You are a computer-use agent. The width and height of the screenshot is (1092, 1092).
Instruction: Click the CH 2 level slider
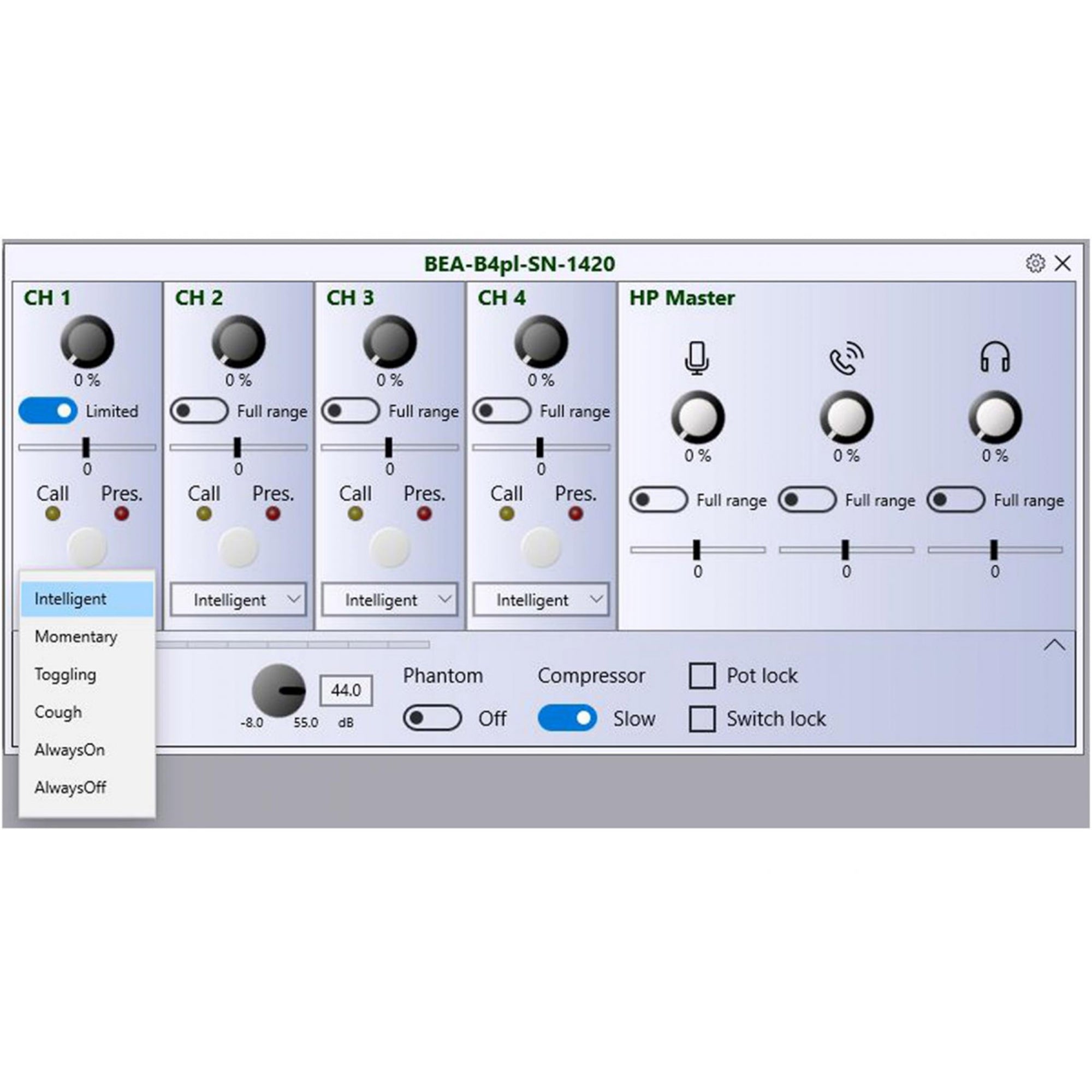click(238, 447)
